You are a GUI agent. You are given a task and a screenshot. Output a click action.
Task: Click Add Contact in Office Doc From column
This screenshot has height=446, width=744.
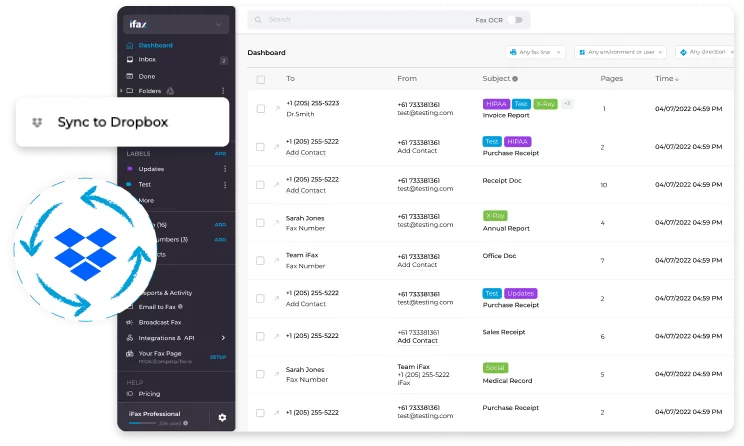(x=417, y=265)
